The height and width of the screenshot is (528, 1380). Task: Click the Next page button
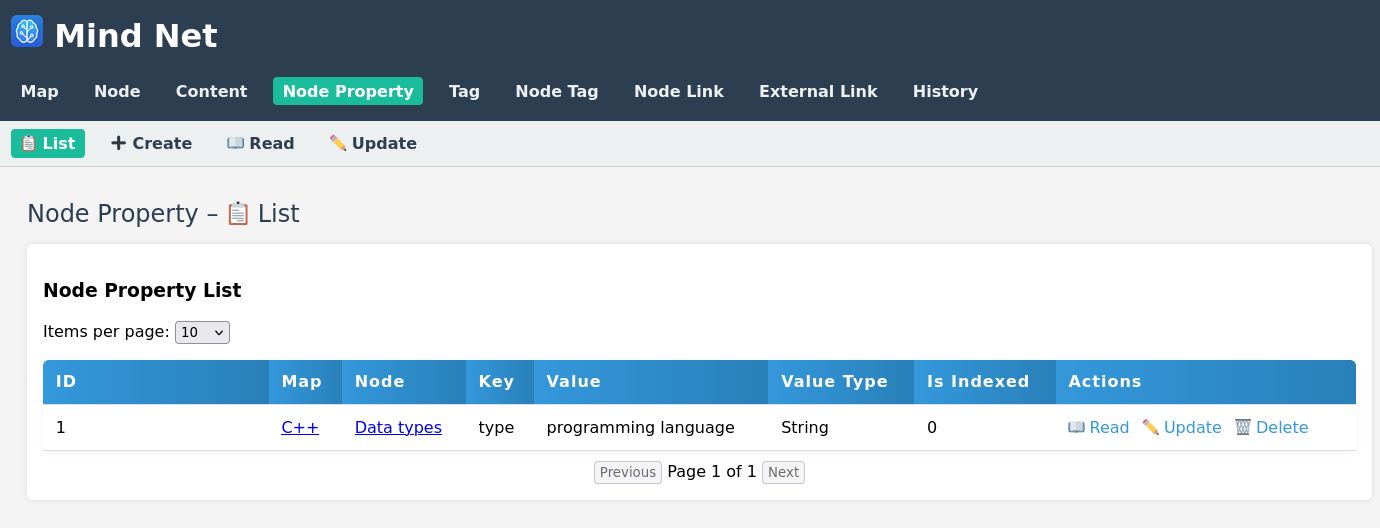783,472
